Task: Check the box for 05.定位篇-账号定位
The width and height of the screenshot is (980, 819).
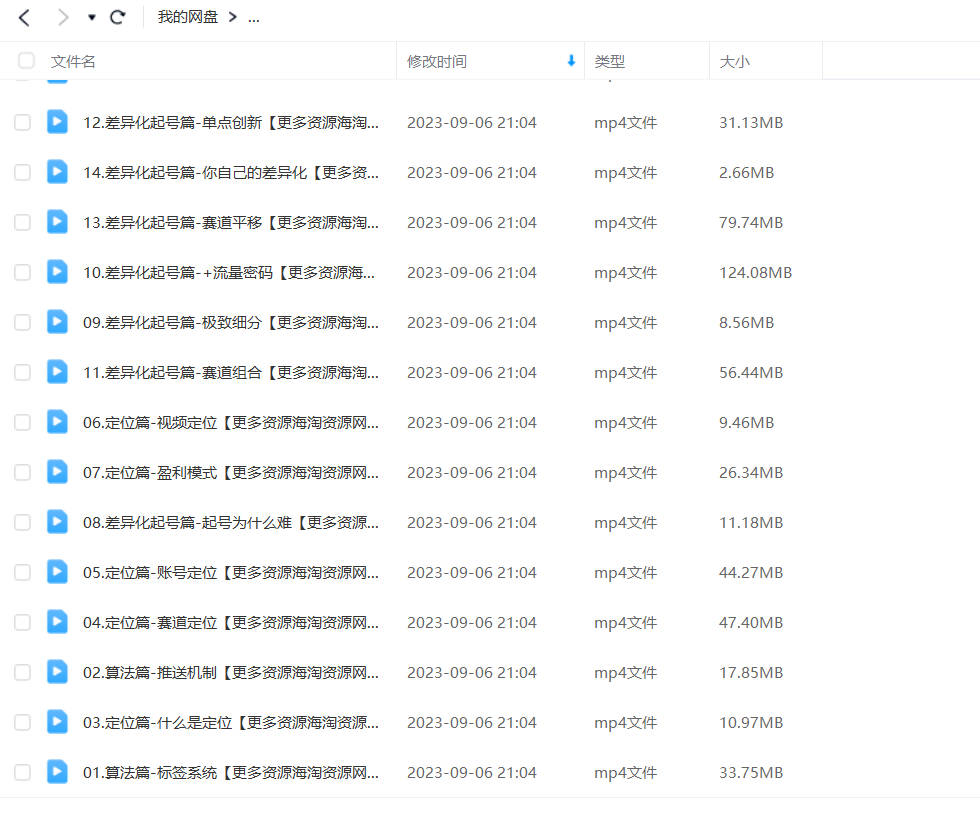Action: (x=22, y=572)
